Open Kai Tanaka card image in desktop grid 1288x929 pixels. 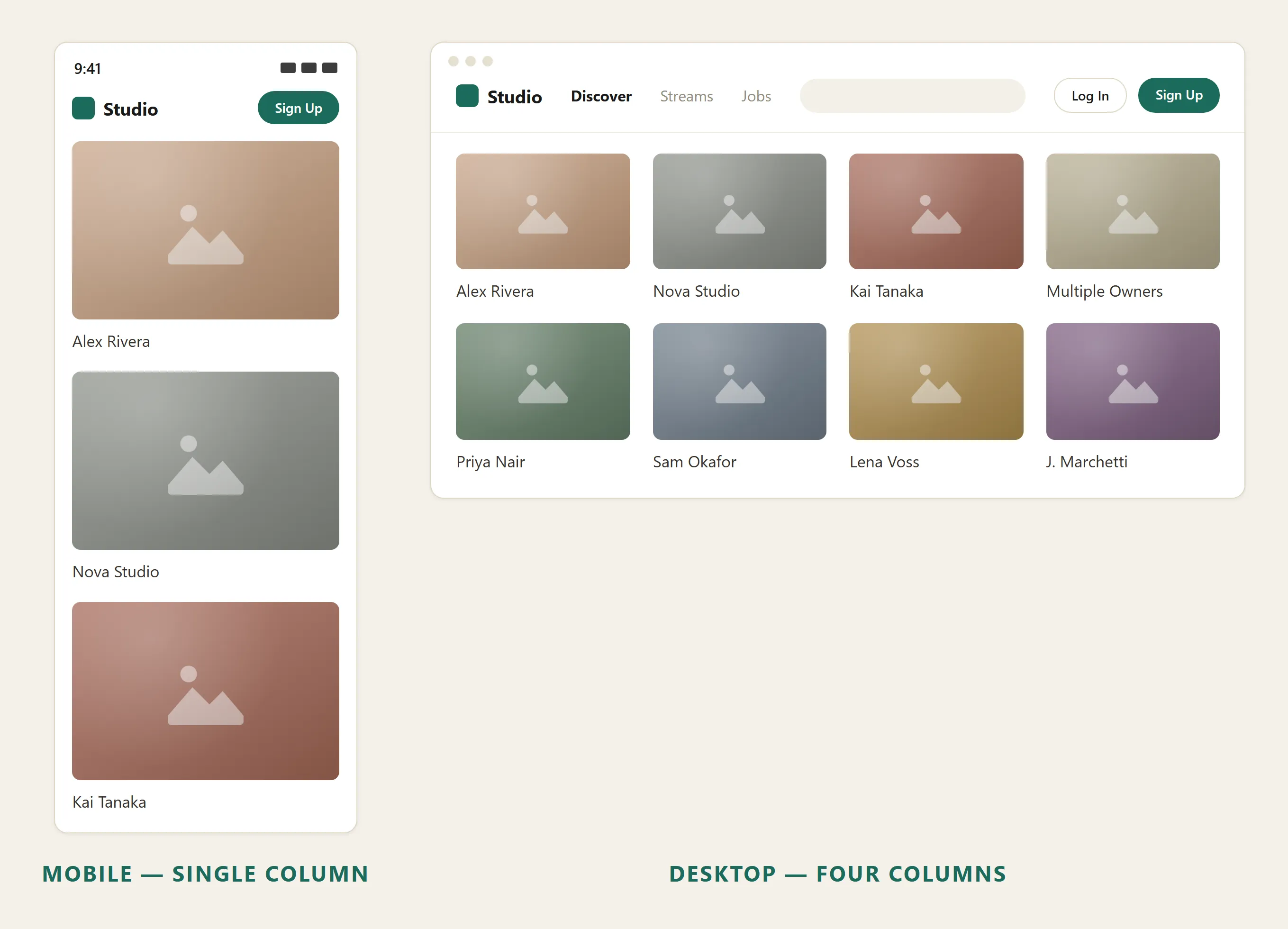point(936,211)
